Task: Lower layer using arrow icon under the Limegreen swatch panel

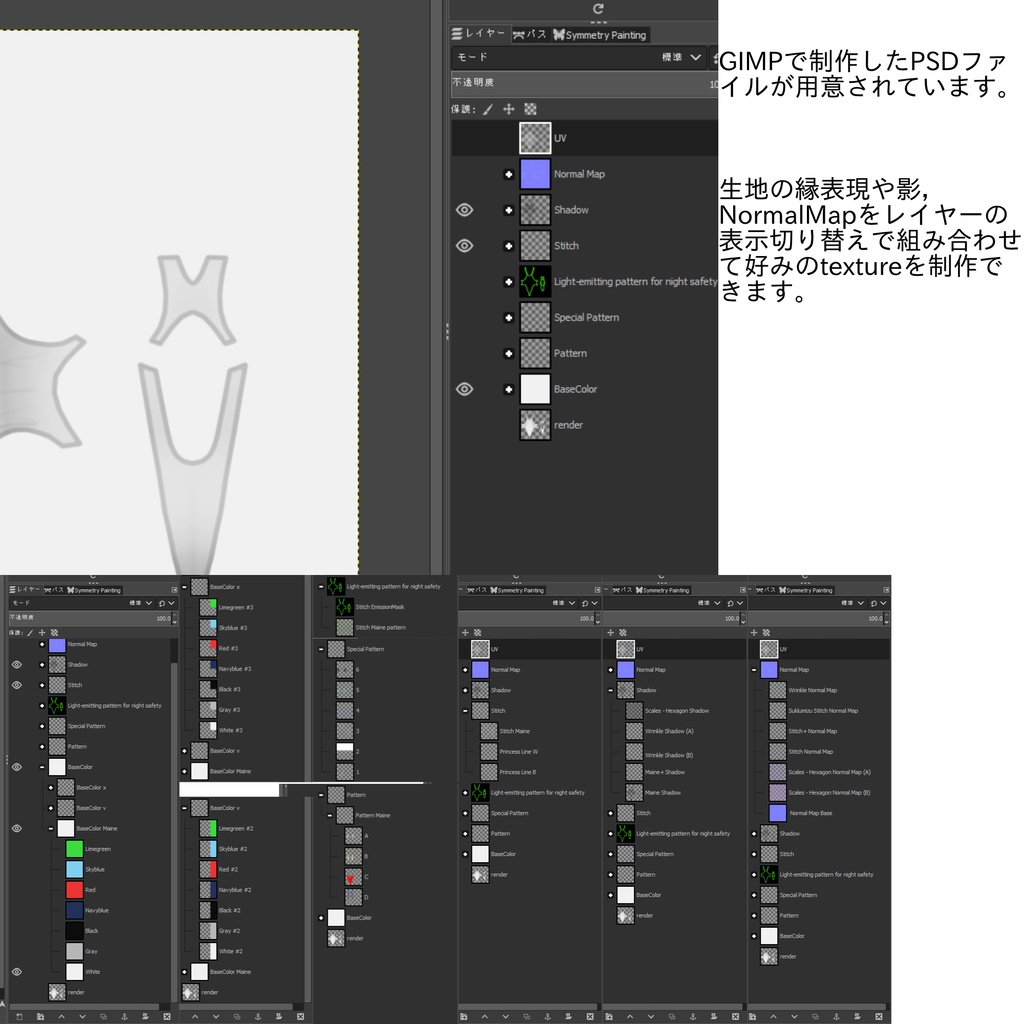Action: [x=82, y=1016]
